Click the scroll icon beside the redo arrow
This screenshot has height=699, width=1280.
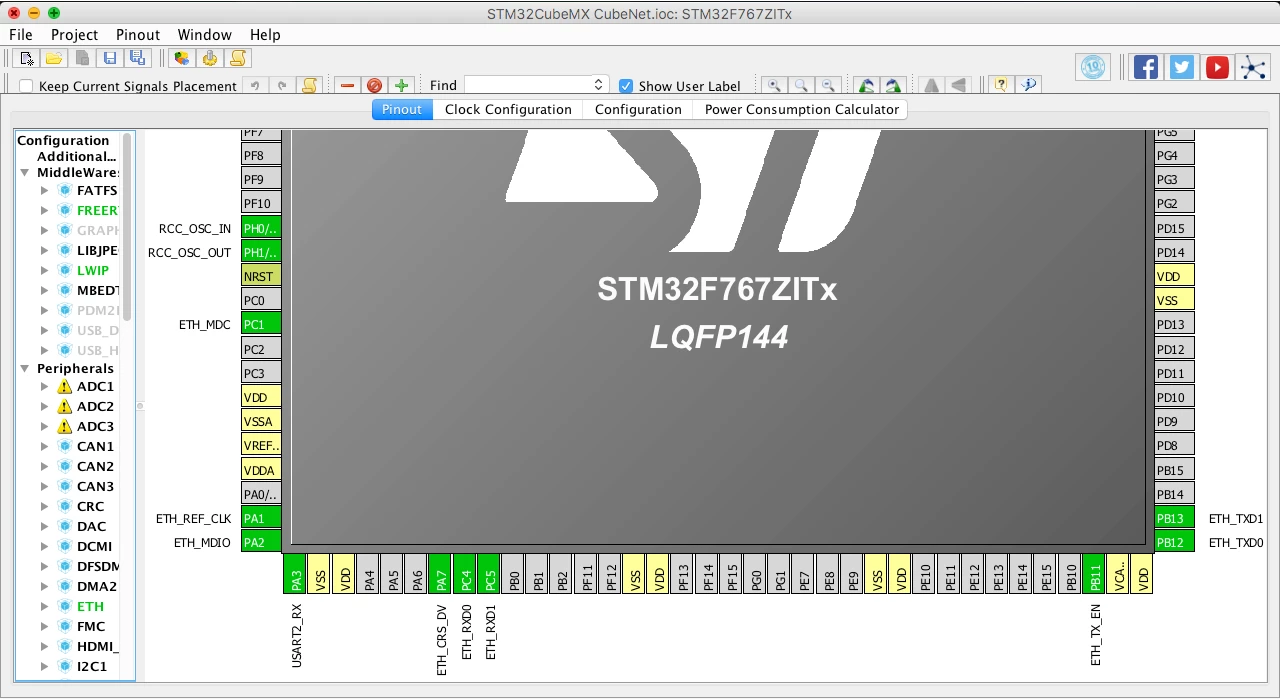pos(309,86)
